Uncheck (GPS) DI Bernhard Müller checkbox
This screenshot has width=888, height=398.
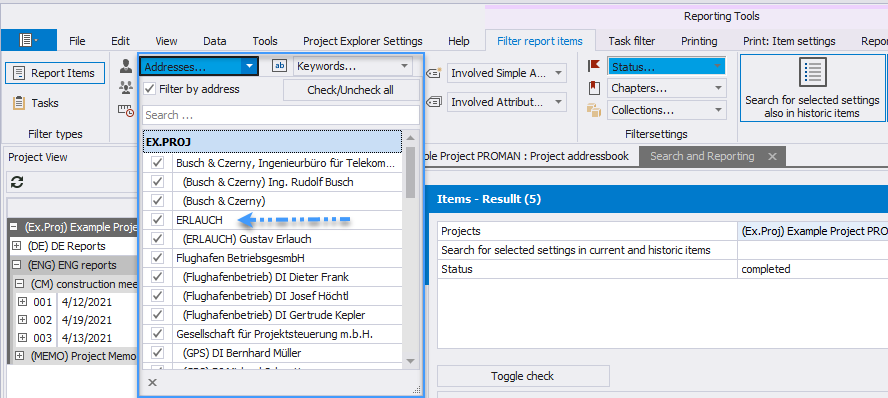point(158,353)
